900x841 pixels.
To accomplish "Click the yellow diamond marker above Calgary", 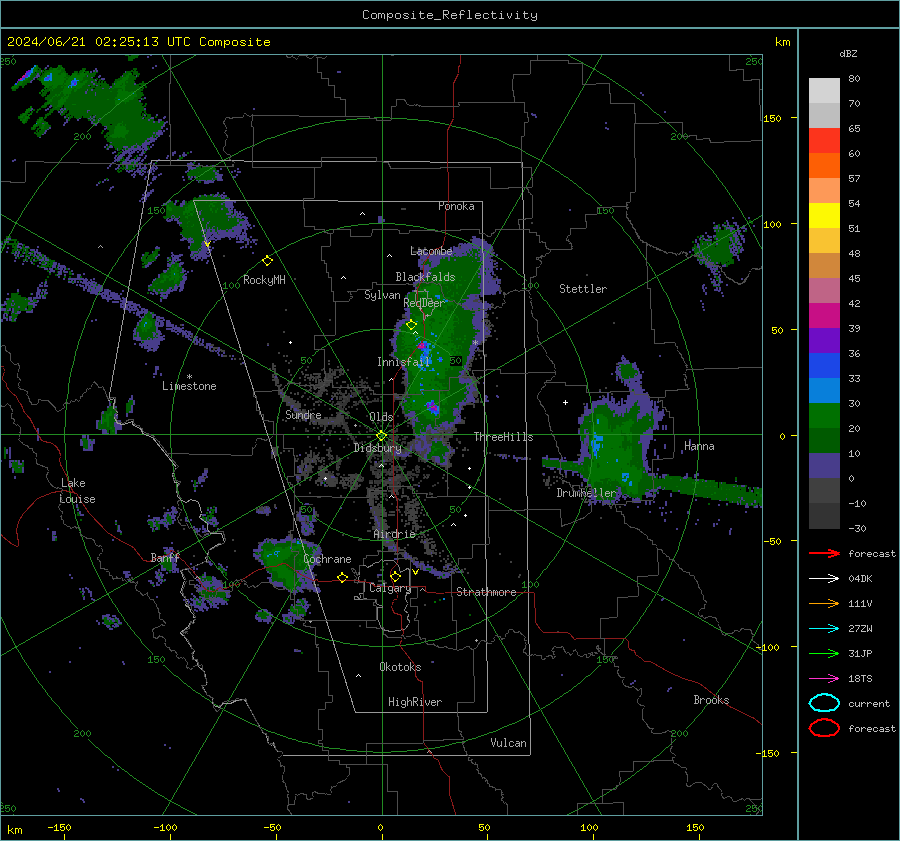I will point(395,576).
